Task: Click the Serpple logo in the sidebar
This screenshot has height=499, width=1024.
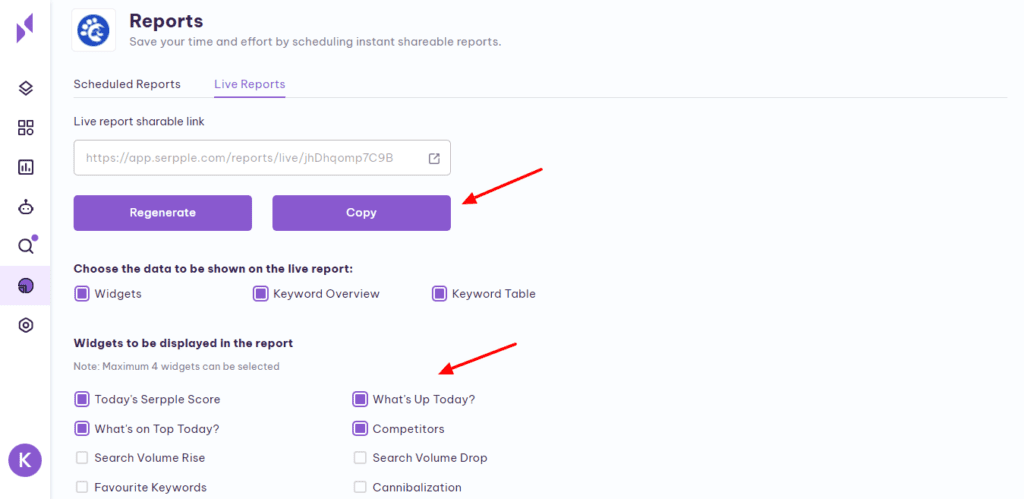Action: [25, 28]
